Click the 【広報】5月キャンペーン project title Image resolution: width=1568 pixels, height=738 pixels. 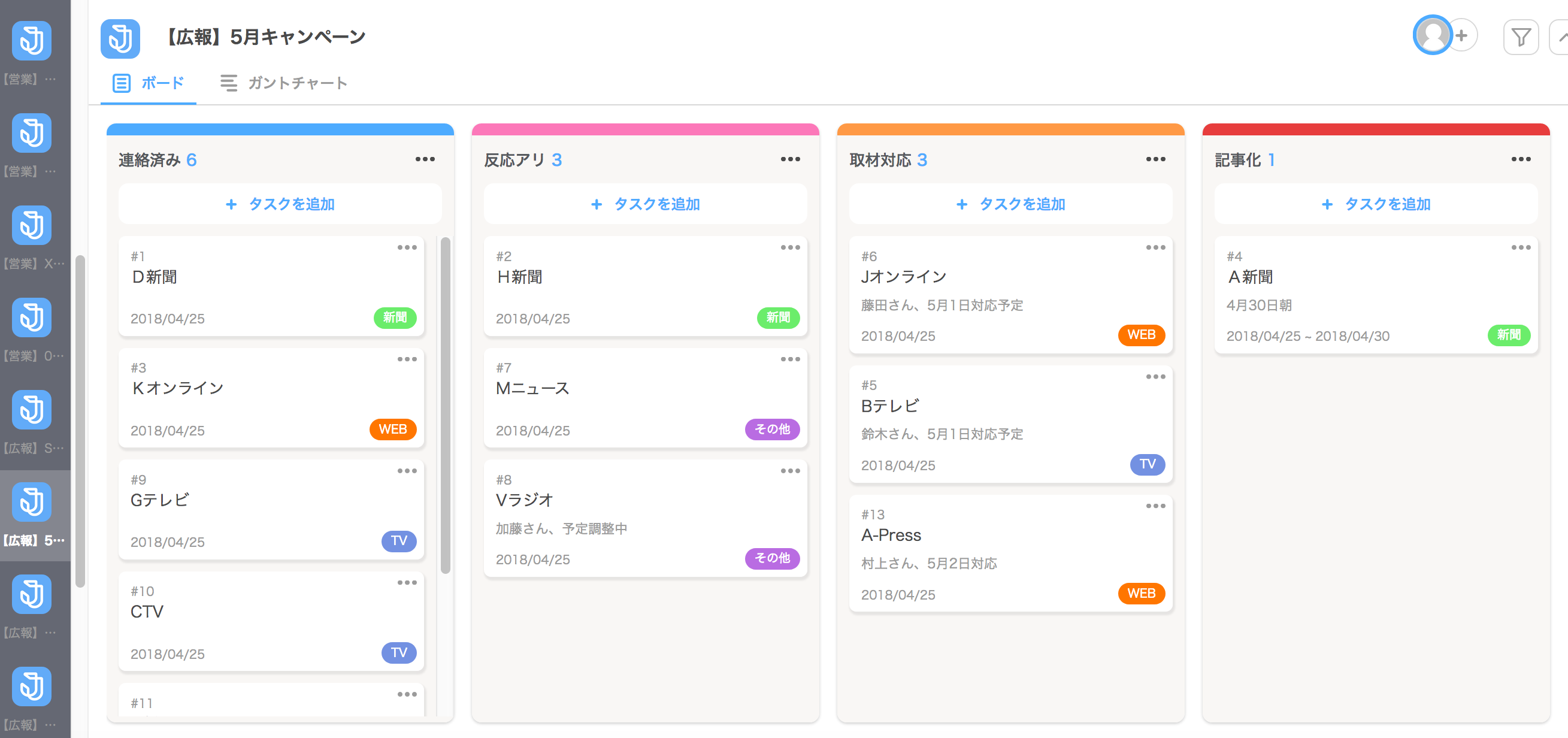265,37
